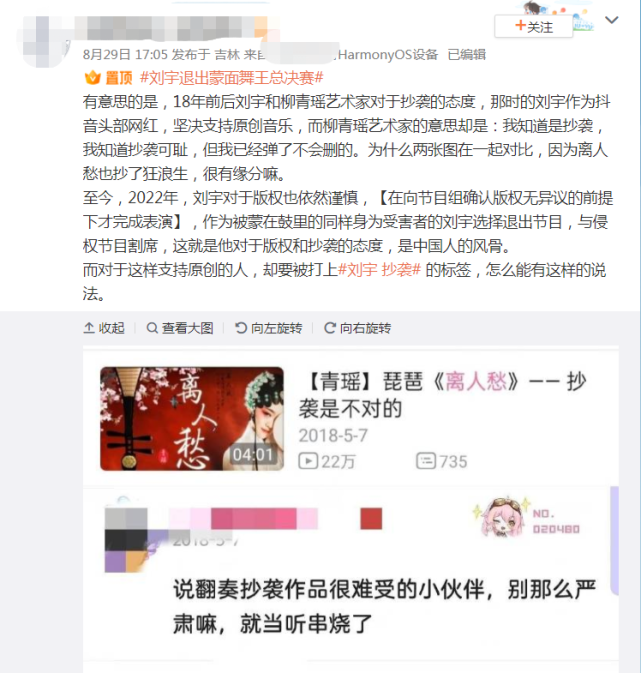Click the 置顶 crown pinned icon

pyautogui.click(x=92, y=78)
